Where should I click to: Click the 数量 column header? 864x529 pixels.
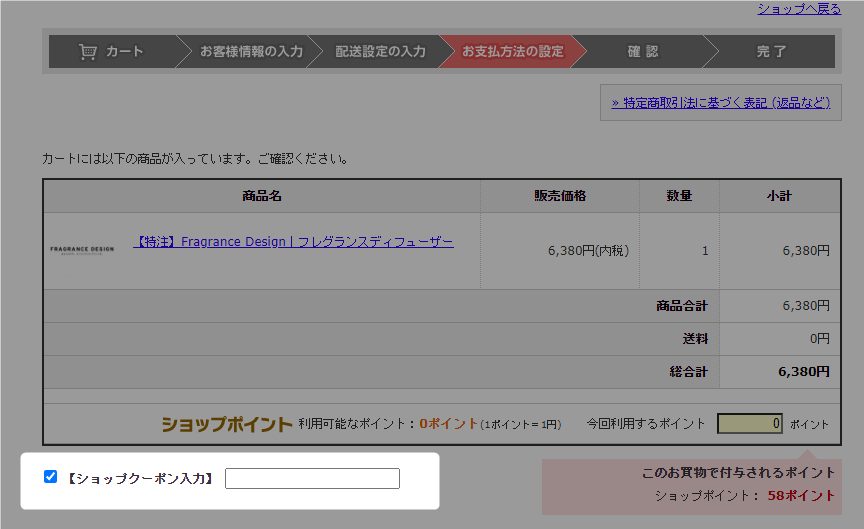click(x=679, y=196)
